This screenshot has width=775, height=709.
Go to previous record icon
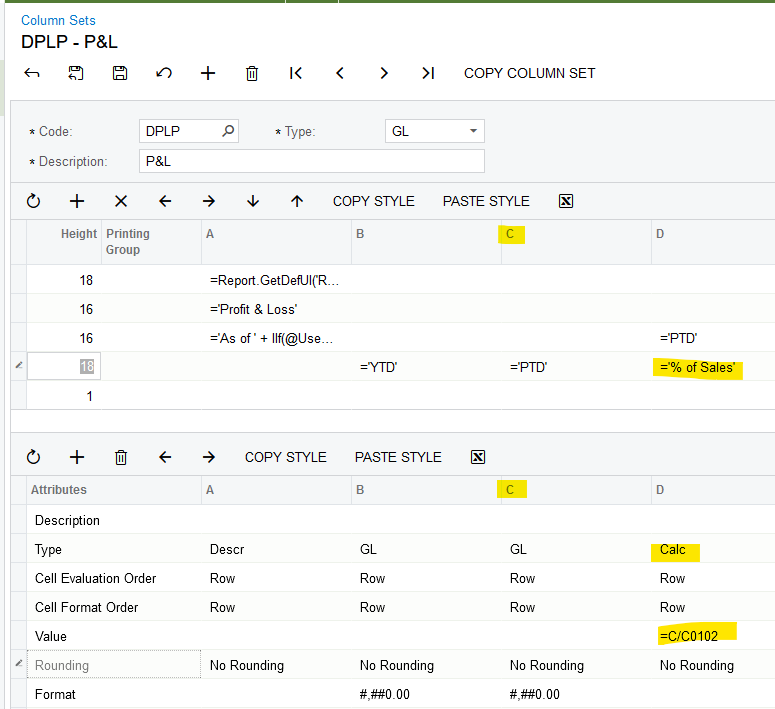pyautogui.click(x=340, y=73)
